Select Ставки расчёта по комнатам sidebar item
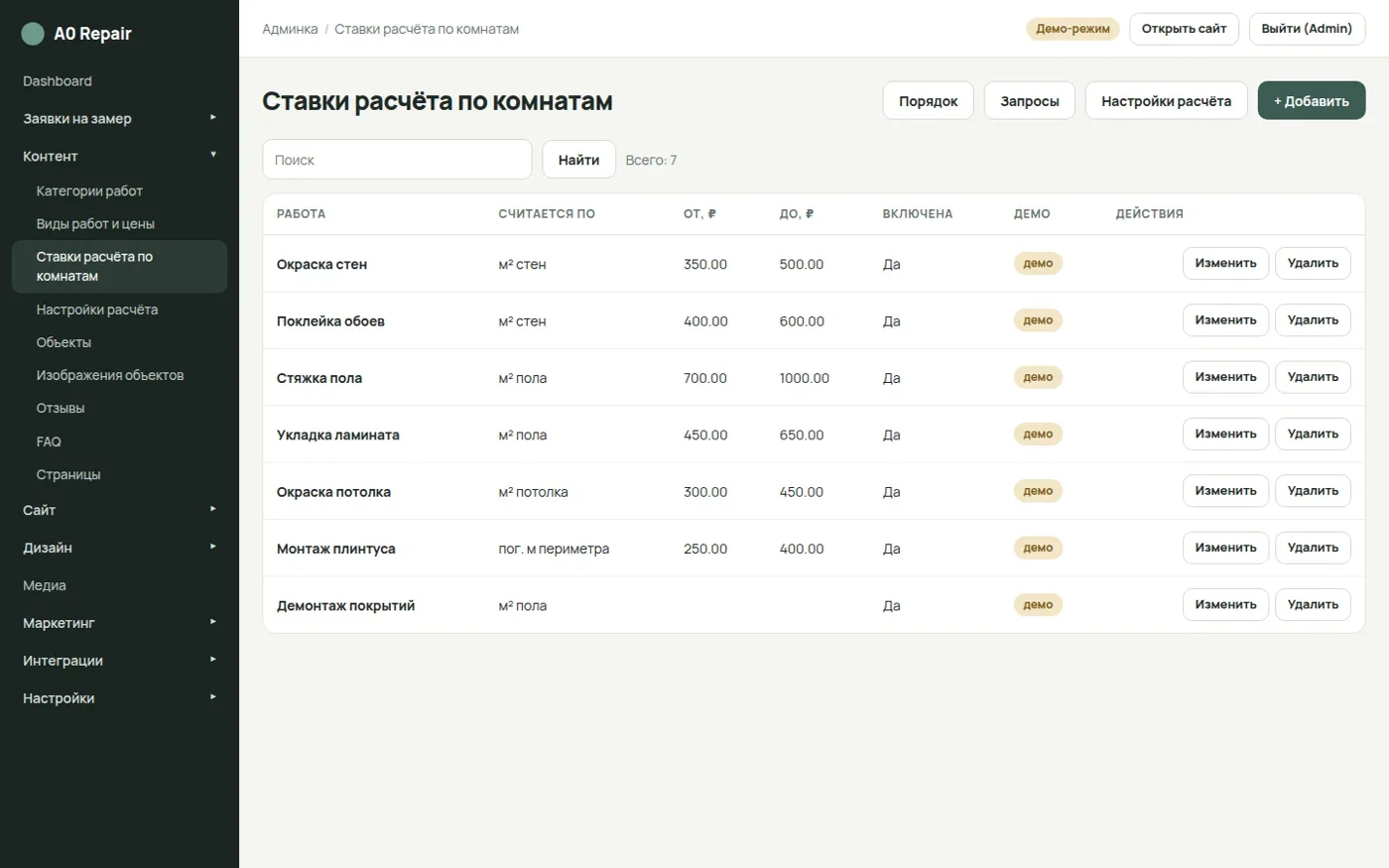Screen dimensions: 1389x868 point(119,267)
